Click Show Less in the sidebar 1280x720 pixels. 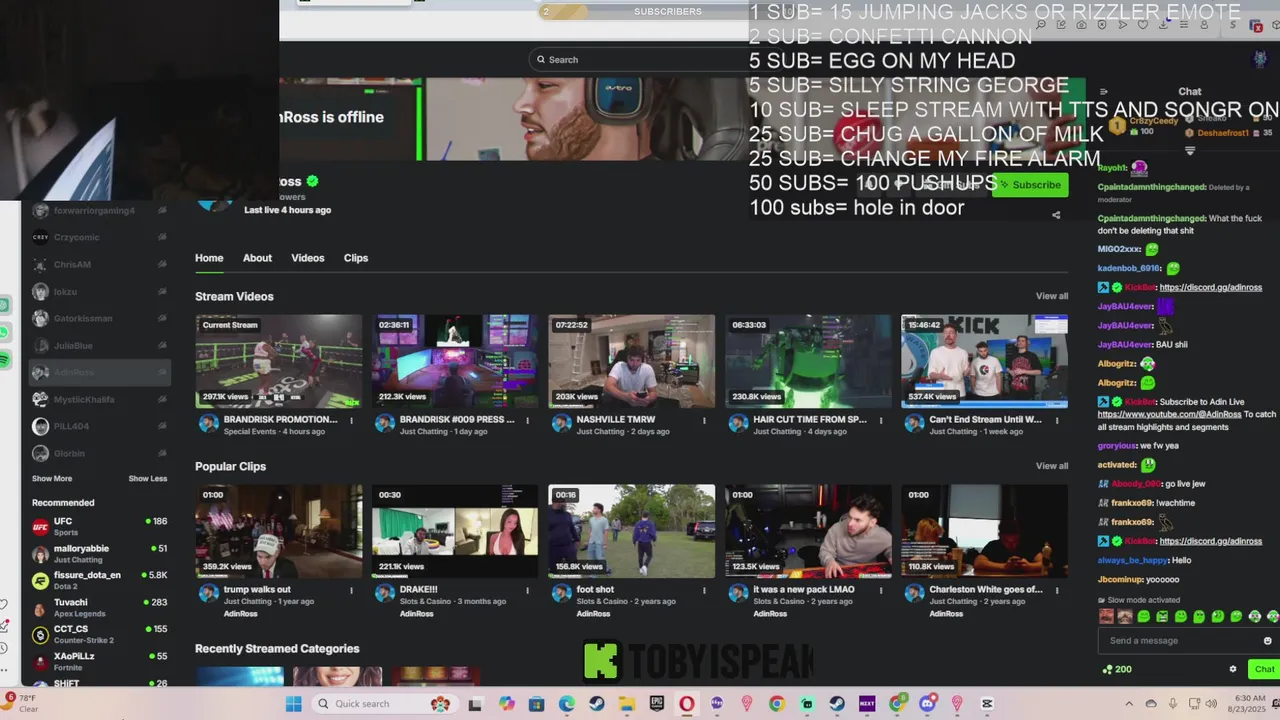(148, 479)
